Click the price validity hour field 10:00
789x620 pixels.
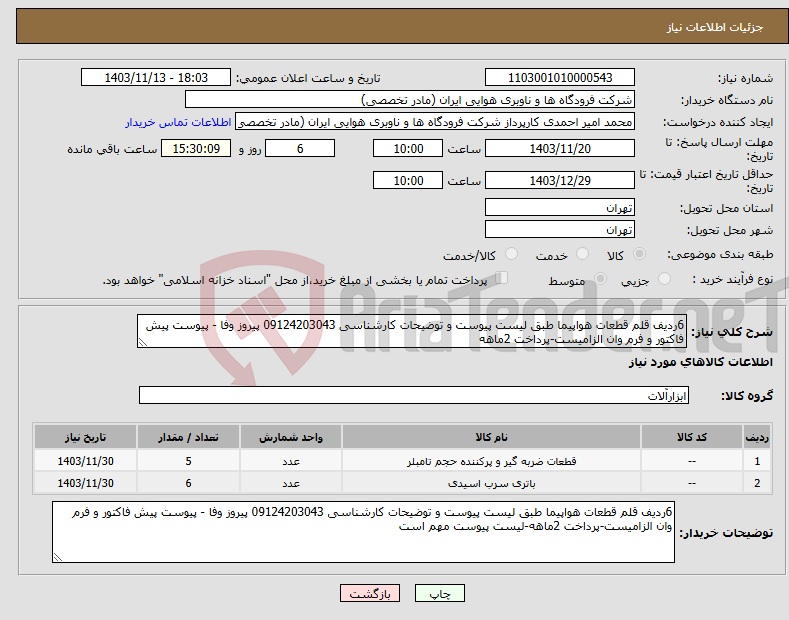(408, 180)
